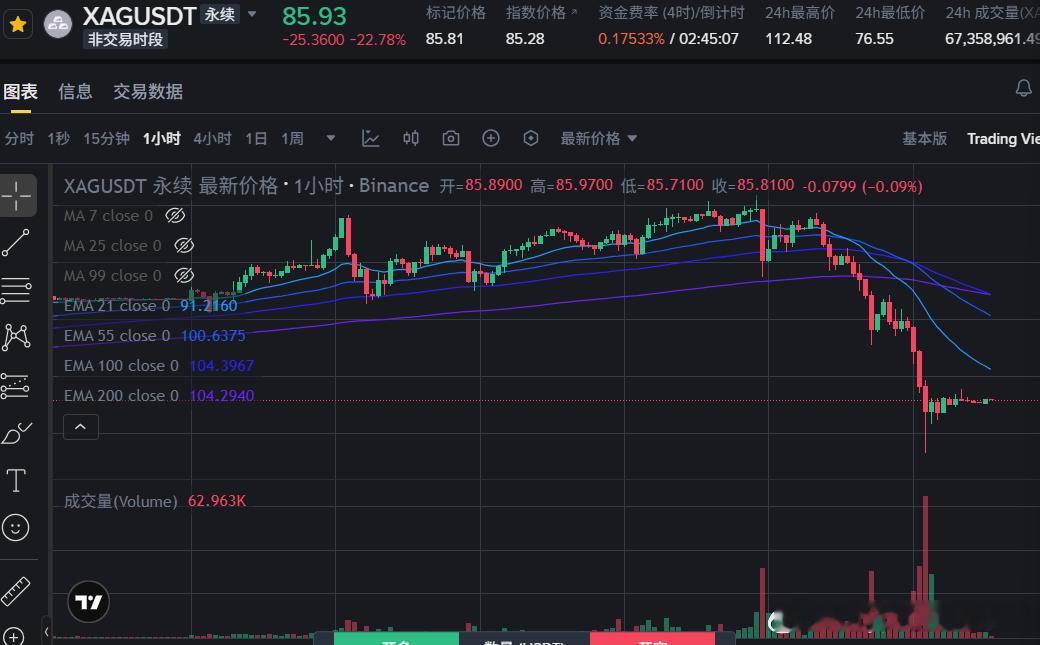Take a chart snapshot with camera icon
1040x645 pixels.
(x=451, y=138)
